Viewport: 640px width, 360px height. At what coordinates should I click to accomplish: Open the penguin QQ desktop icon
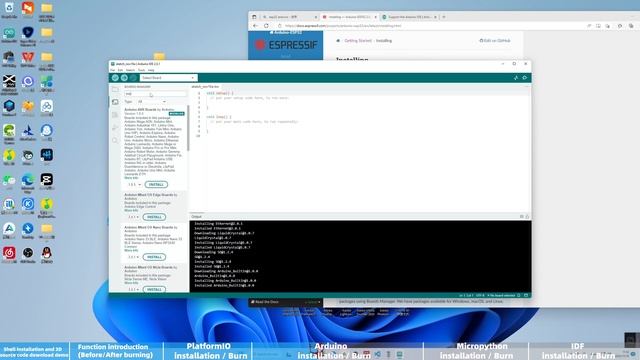pyautogui.click(x=47, y=255)
